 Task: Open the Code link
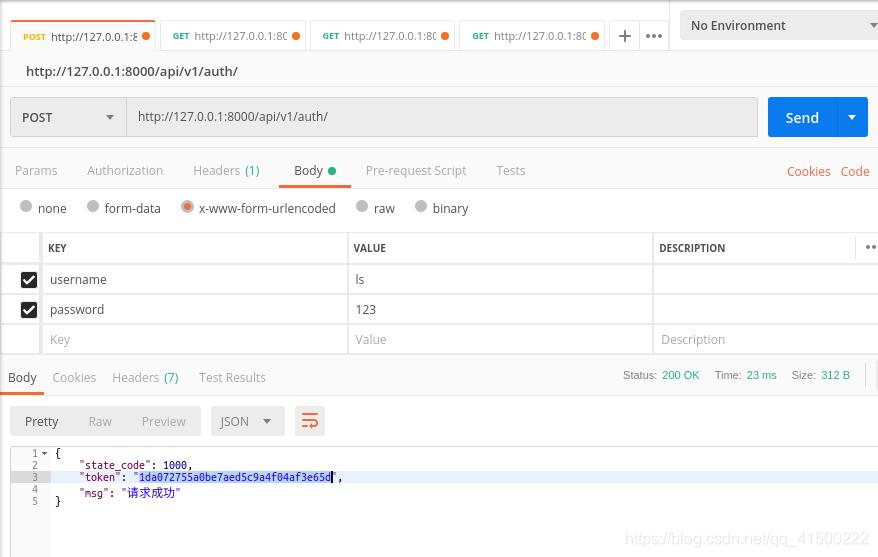(x=855, y=172)
